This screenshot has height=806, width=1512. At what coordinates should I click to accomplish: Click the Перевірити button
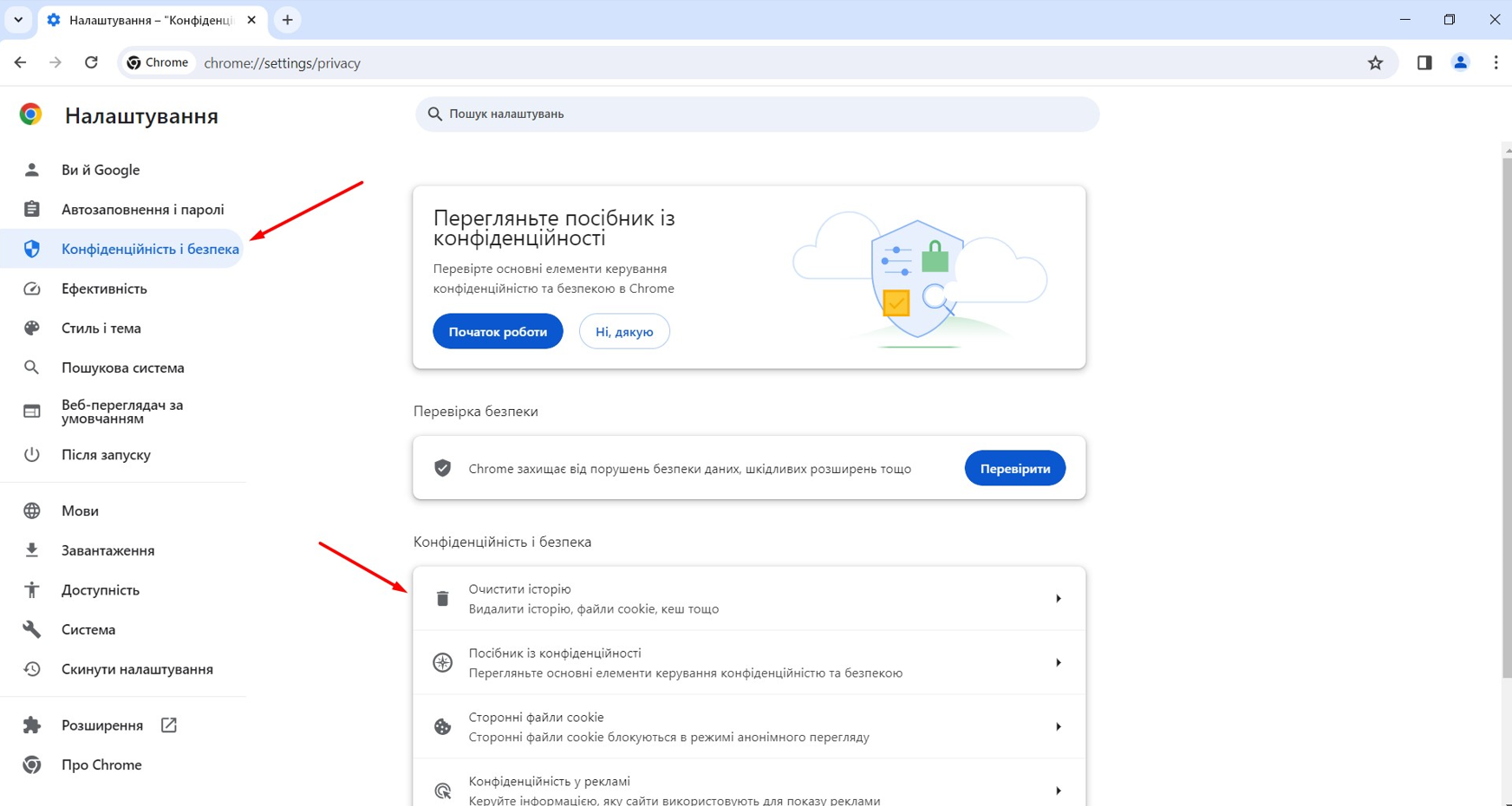[1015, 469]
